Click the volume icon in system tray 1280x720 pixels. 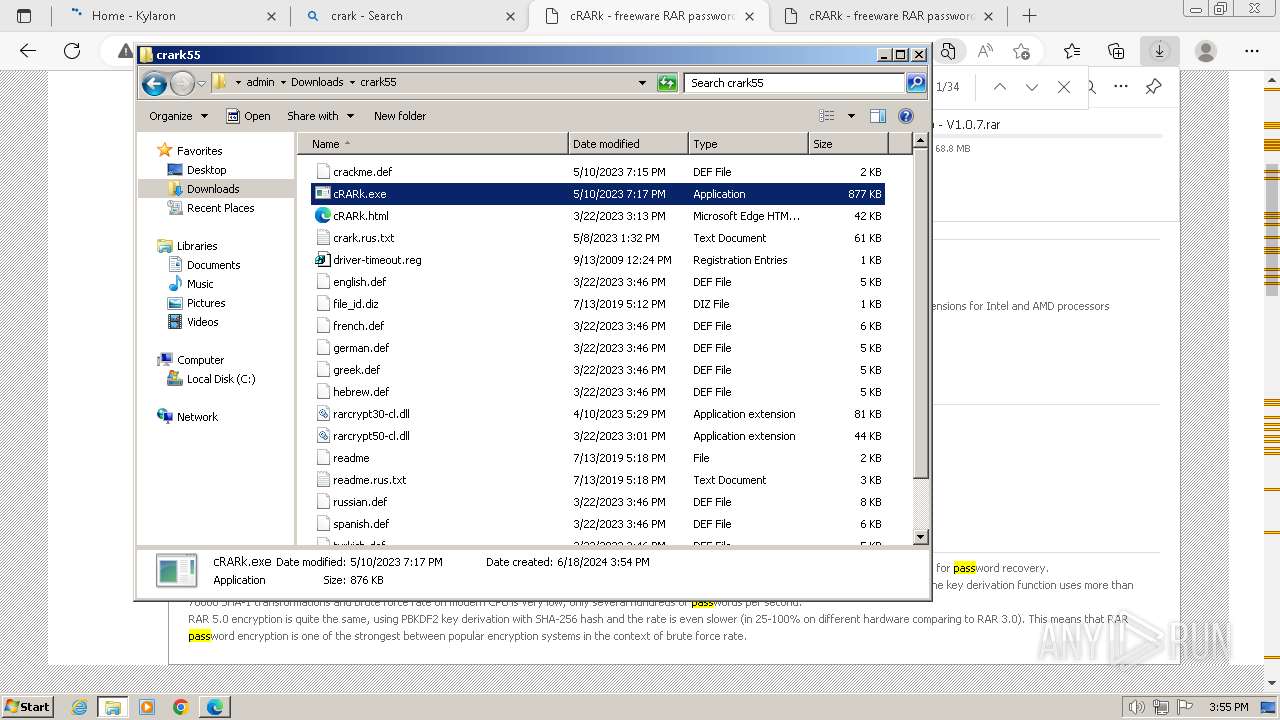tap(1137, 707)
